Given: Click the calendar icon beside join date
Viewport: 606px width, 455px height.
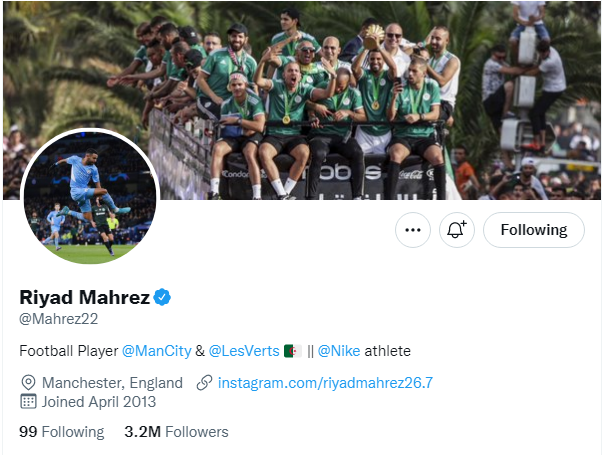Looking at the screenshot, I should coord(28,402).
